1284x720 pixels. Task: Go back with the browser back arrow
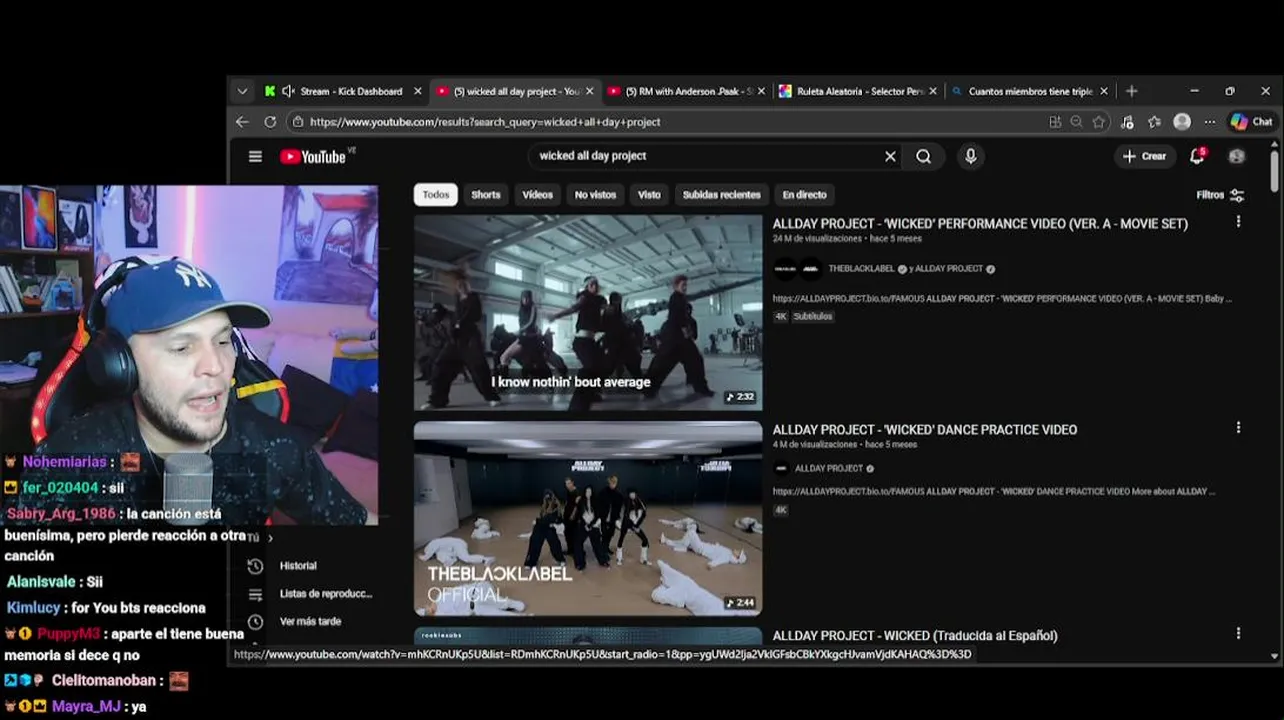point(242,122)
